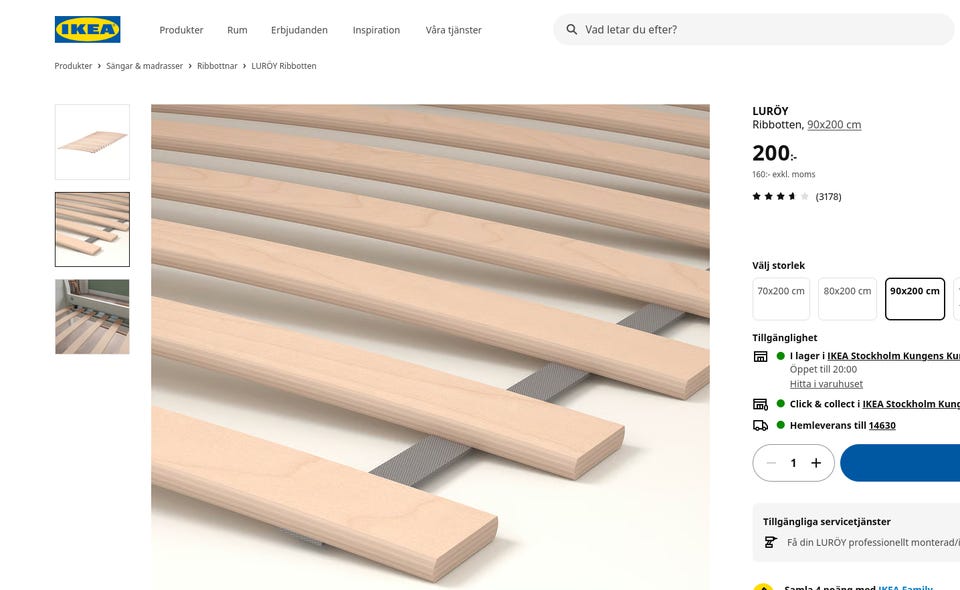This screenshot has width=960, height=590.
Task: Click the IKEA logo
Action: 88,29
